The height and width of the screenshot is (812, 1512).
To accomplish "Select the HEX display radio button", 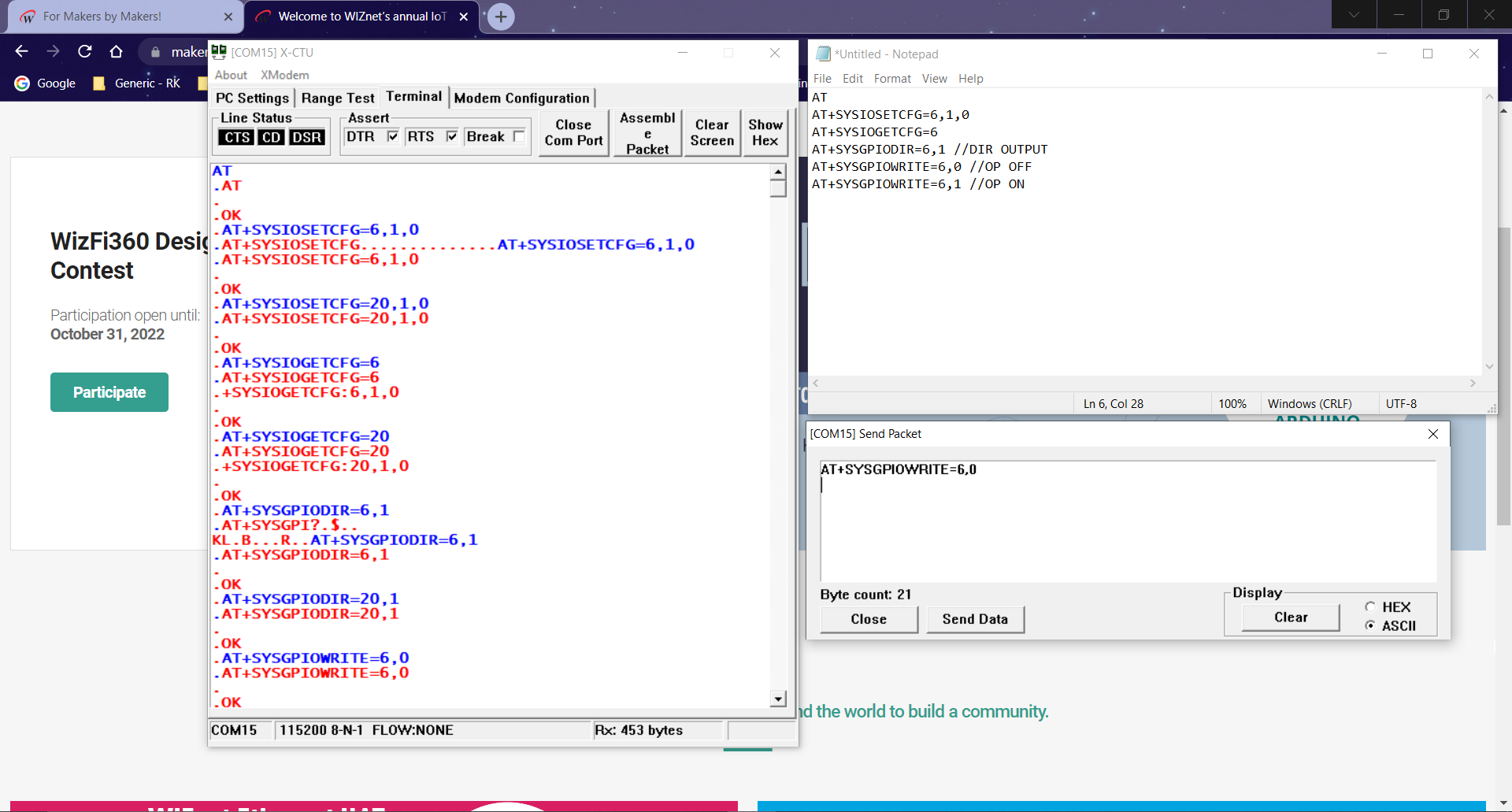I will tap(1370, 606).
